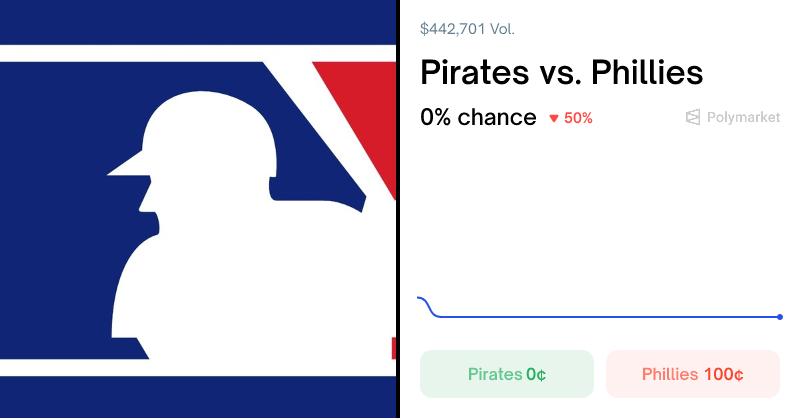Click the red down-triangle change indicator
The width and height of the screenshot is (800, 418).
[554, 118]
